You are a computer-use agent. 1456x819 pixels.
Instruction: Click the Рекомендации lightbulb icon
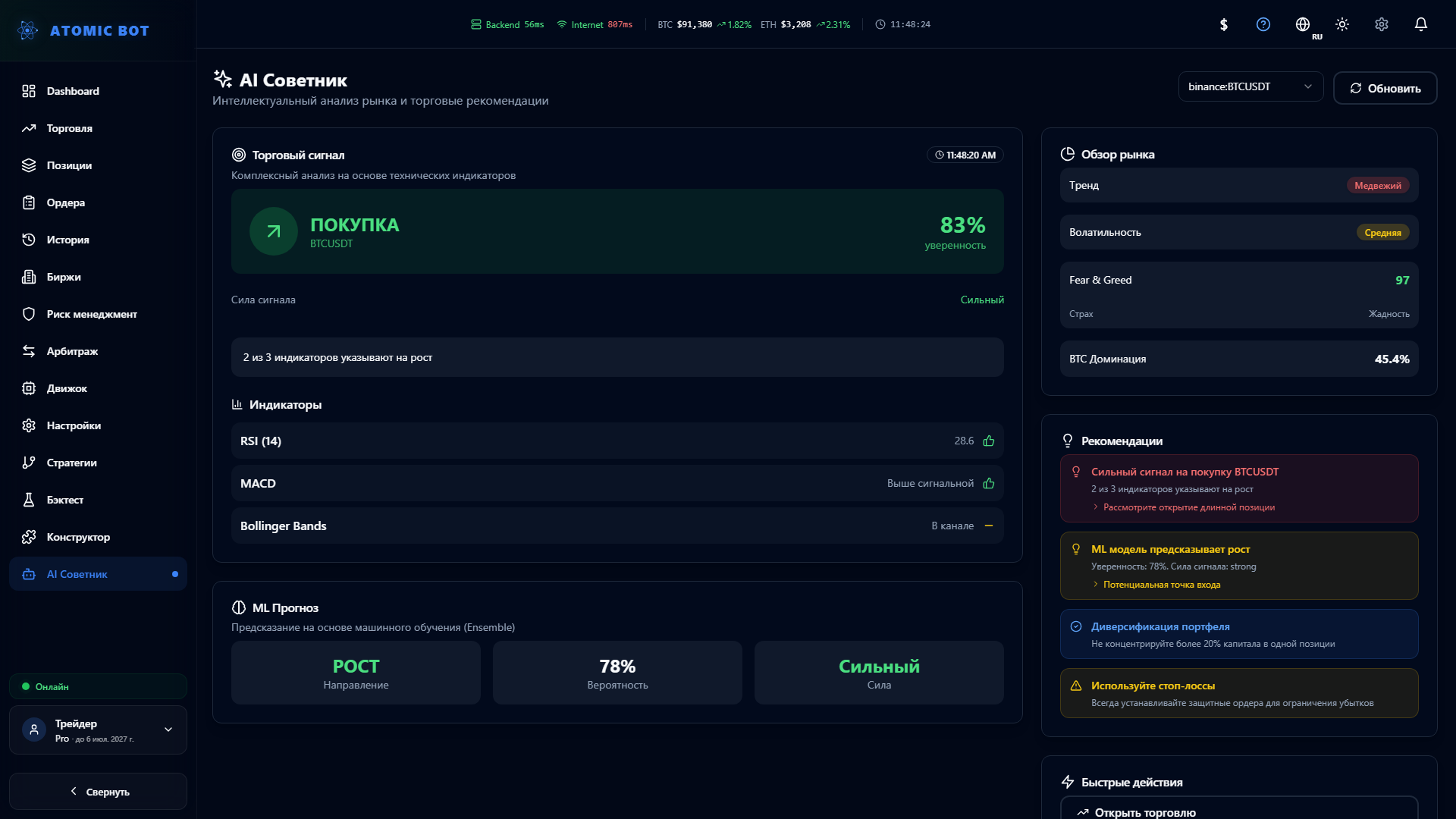pyautogui.click(x=1068, y=441)
